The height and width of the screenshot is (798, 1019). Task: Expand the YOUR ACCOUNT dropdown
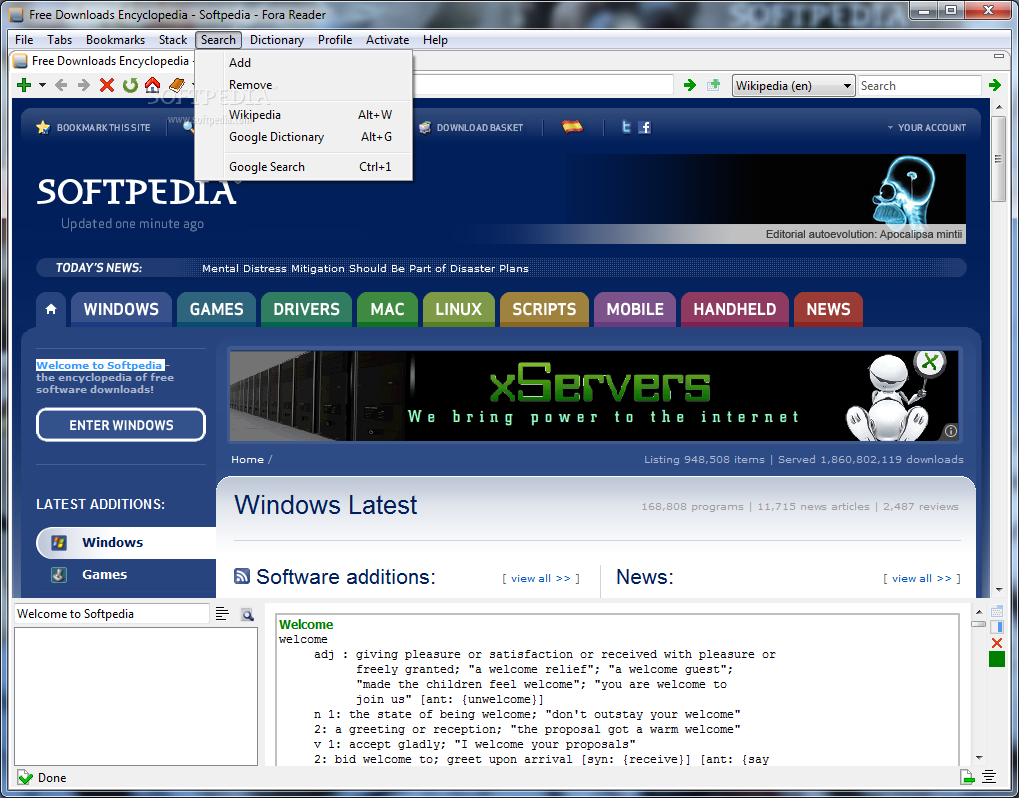point(927,127)
